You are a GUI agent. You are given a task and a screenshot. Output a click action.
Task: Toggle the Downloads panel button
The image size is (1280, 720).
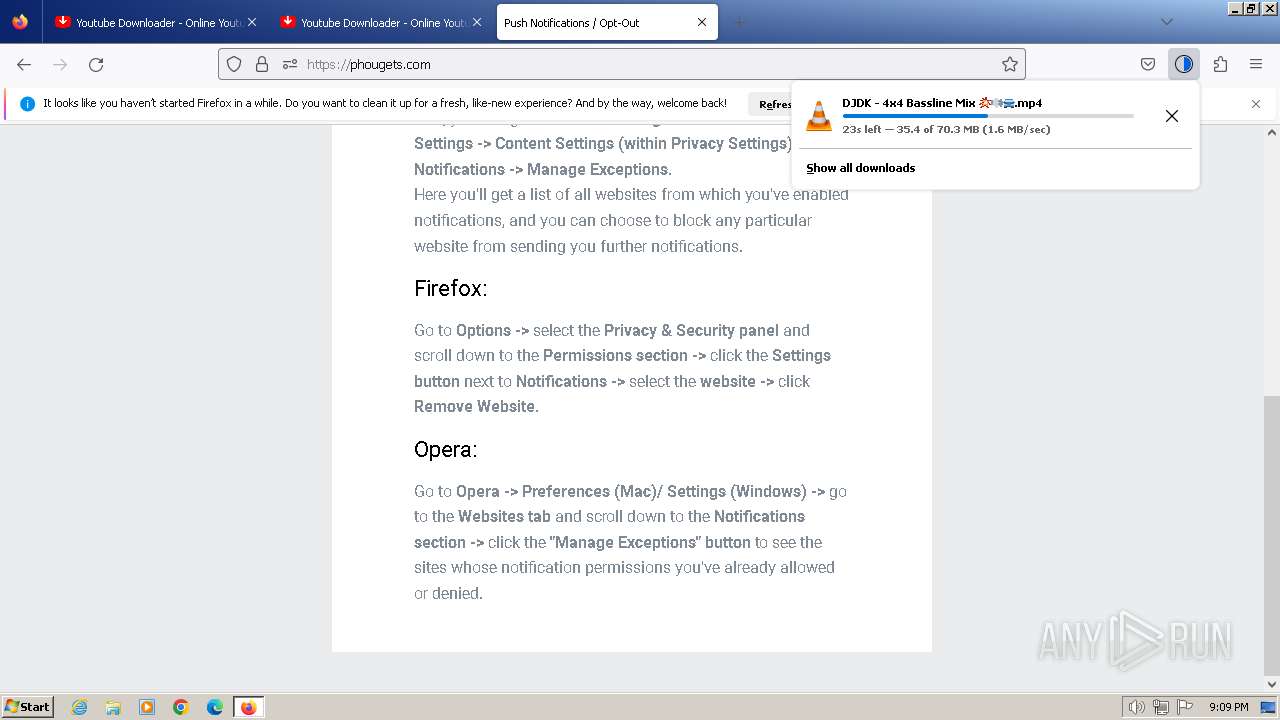[1184, 64]
